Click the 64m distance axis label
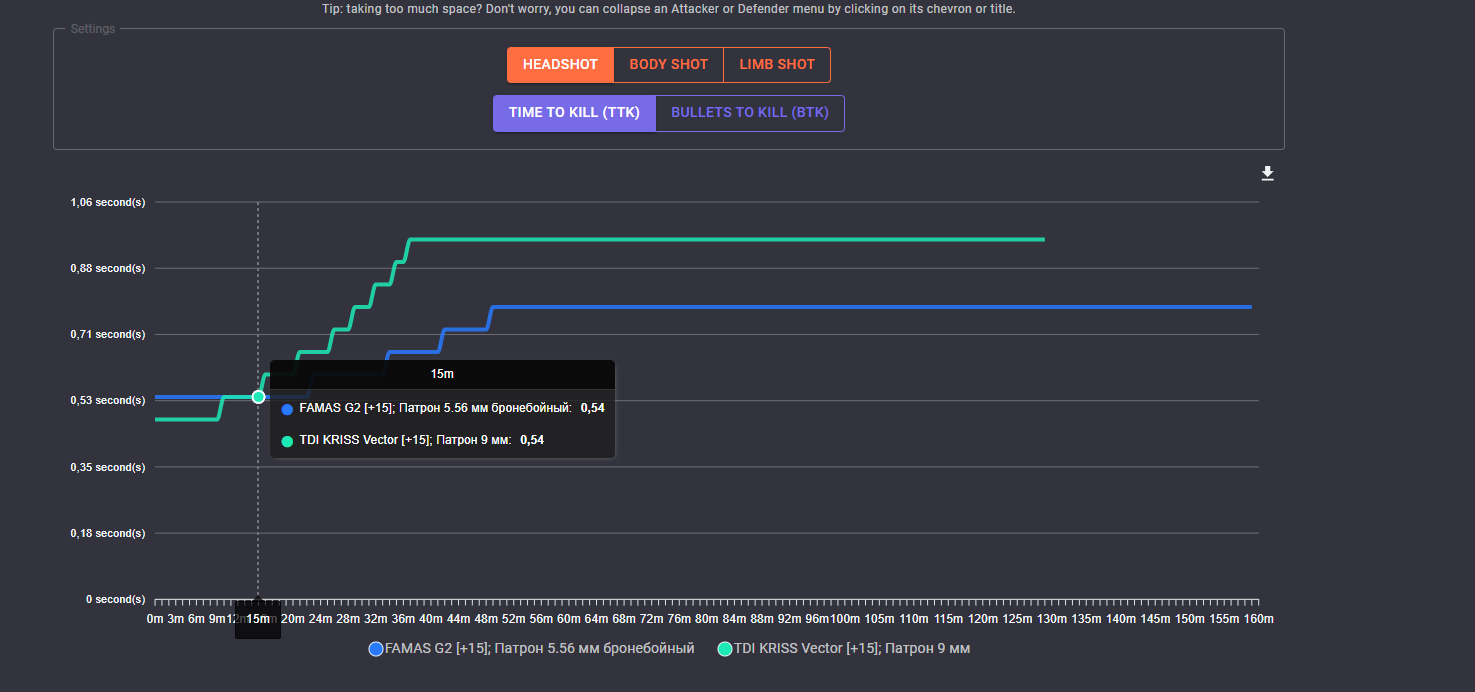The width and height of the screenshot is (1475, 692). pyautogui.click(x=596, y=619)
